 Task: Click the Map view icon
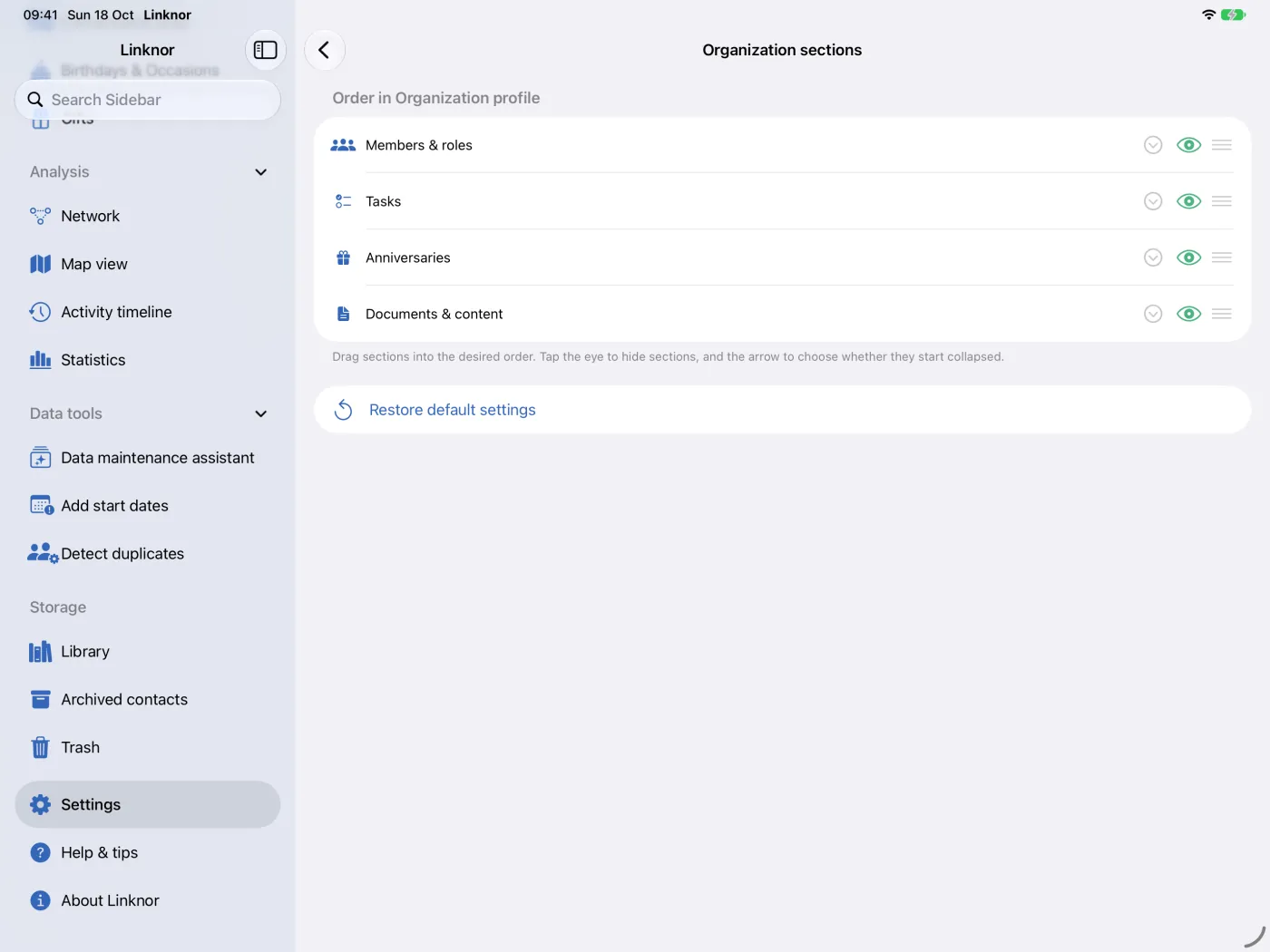tap(40, 264)
